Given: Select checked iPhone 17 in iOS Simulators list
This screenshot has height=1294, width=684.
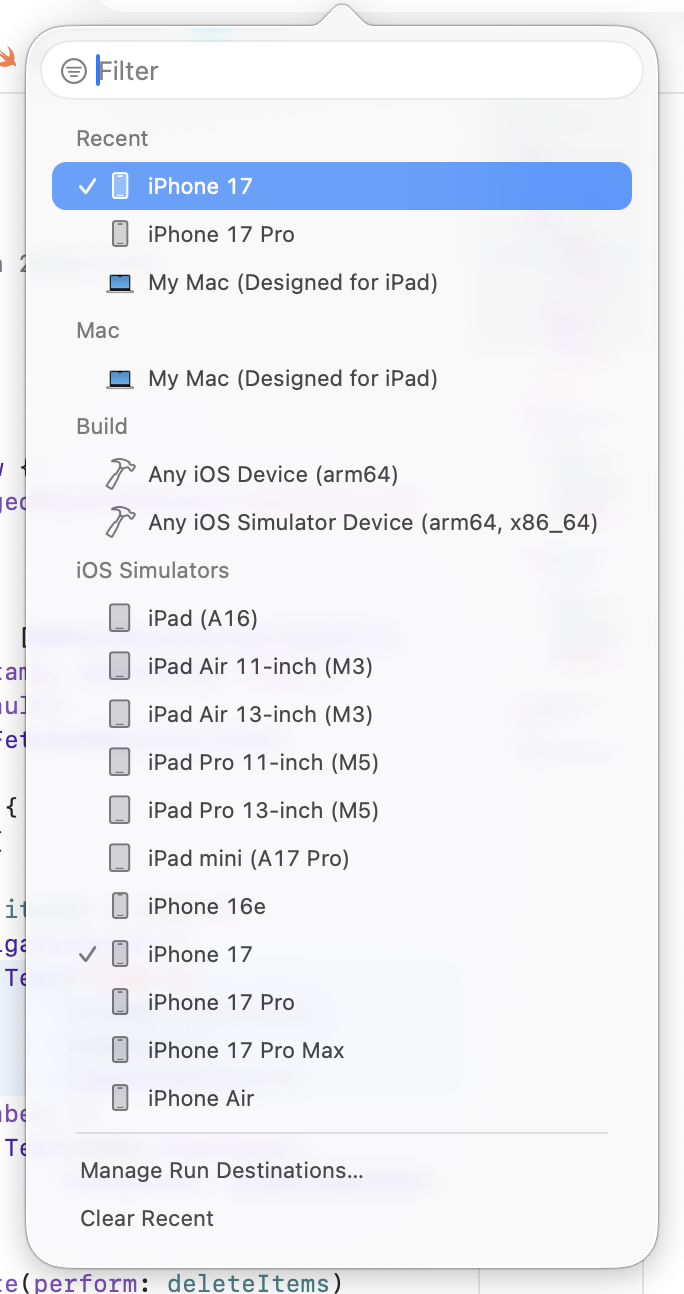Looking at the screenshot, I should coord(200,955).
